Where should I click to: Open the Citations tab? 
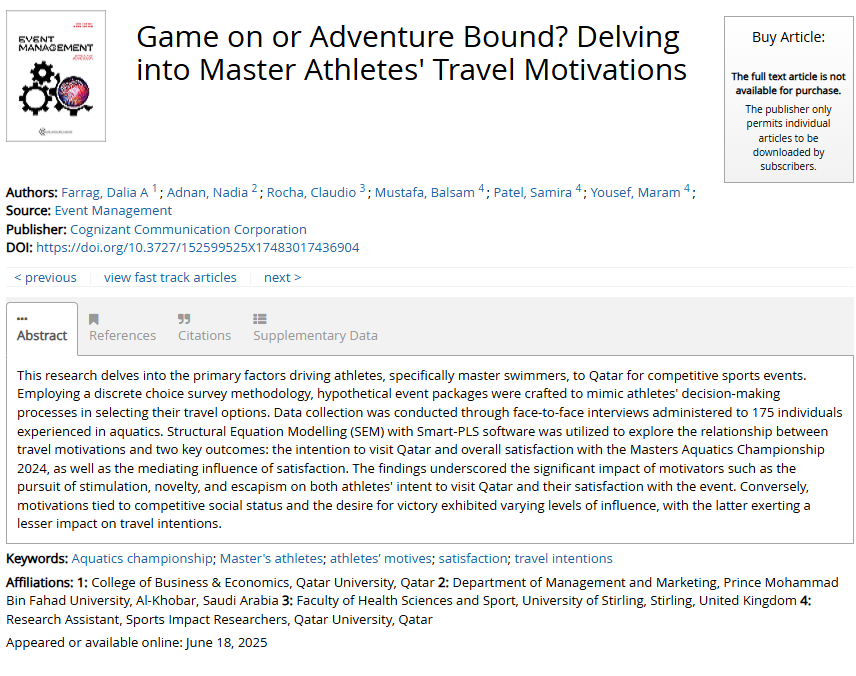tap(204, 335)
